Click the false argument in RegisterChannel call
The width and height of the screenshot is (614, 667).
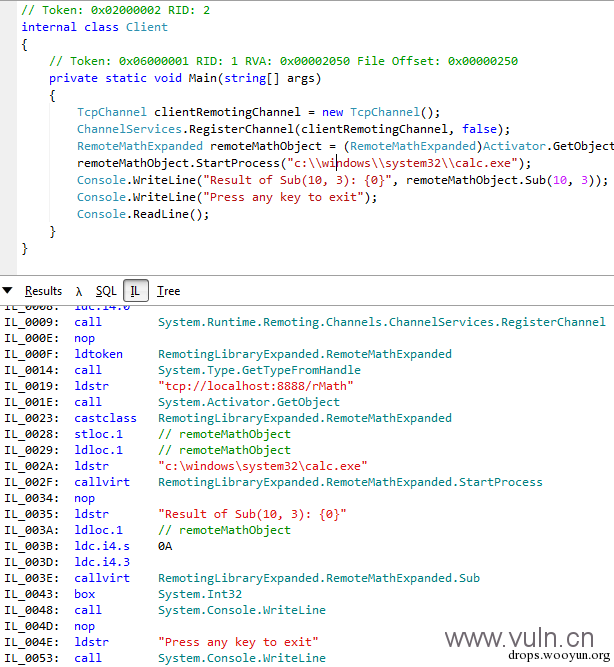click(x=479, y=129)
